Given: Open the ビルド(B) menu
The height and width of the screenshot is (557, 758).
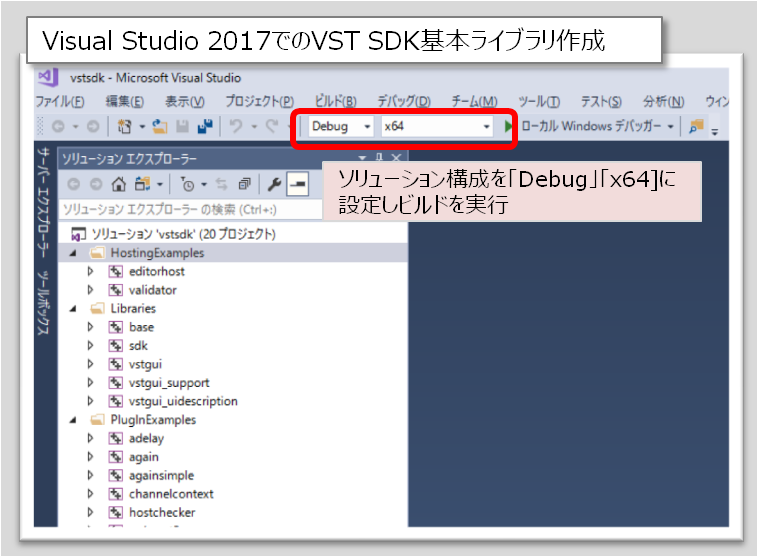Looking at the screenshot, I should tap(335, 101).
